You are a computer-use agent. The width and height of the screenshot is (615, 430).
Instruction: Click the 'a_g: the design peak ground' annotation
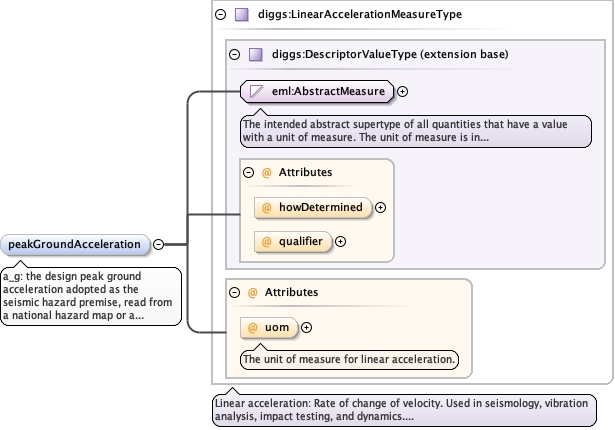pos(91,296)
